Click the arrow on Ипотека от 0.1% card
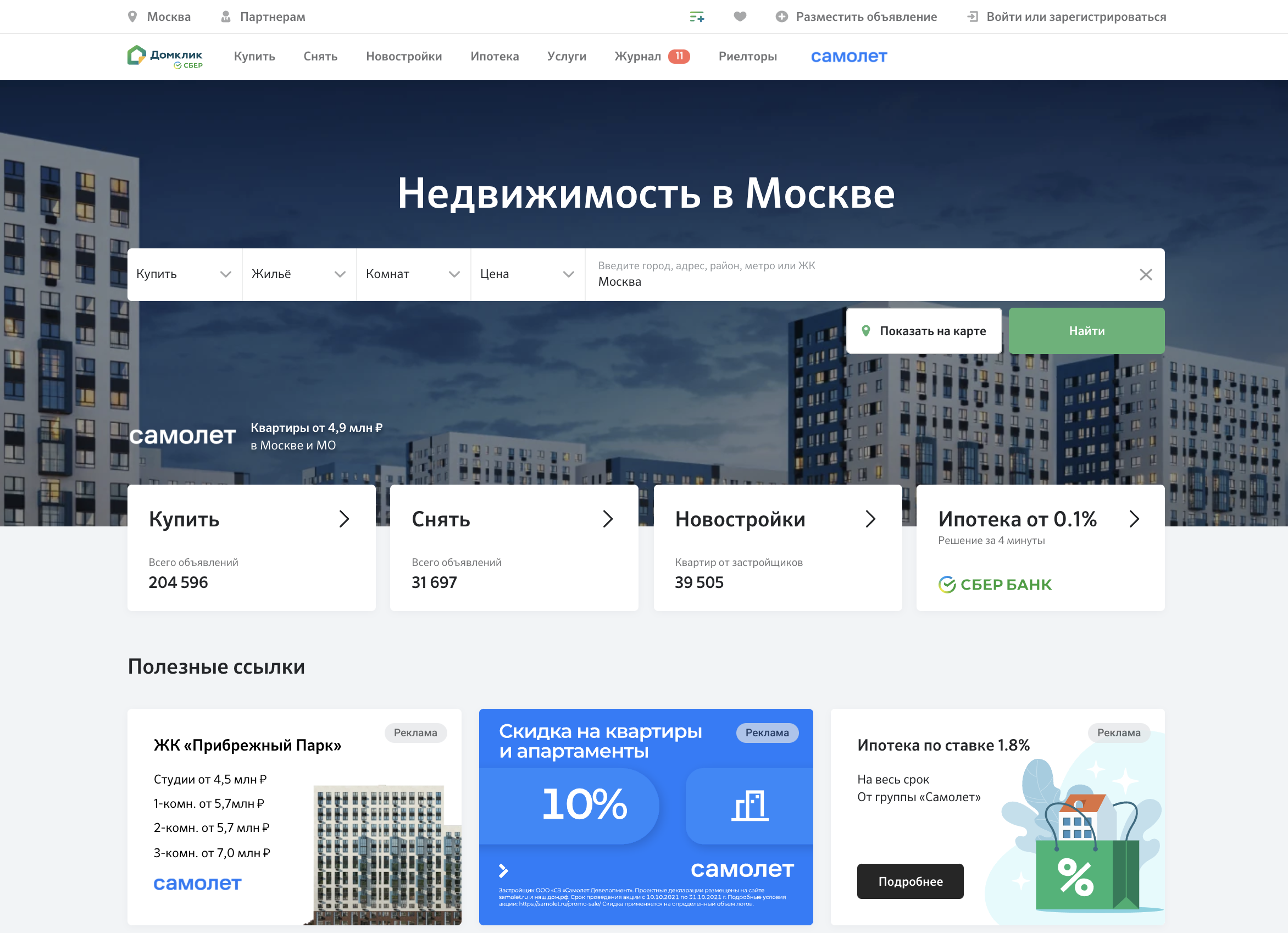Screen dimensions: 1288x933 (1134, 519)
